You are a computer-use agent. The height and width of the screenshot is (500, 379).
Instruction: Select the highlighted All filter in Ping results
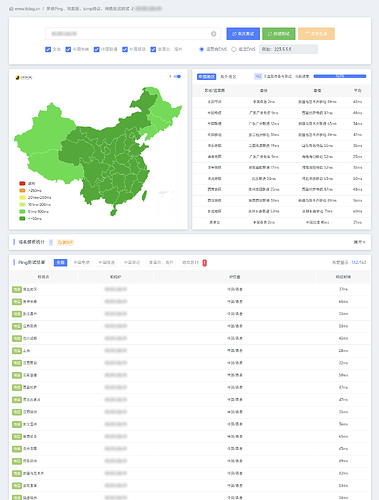point(60,263)
